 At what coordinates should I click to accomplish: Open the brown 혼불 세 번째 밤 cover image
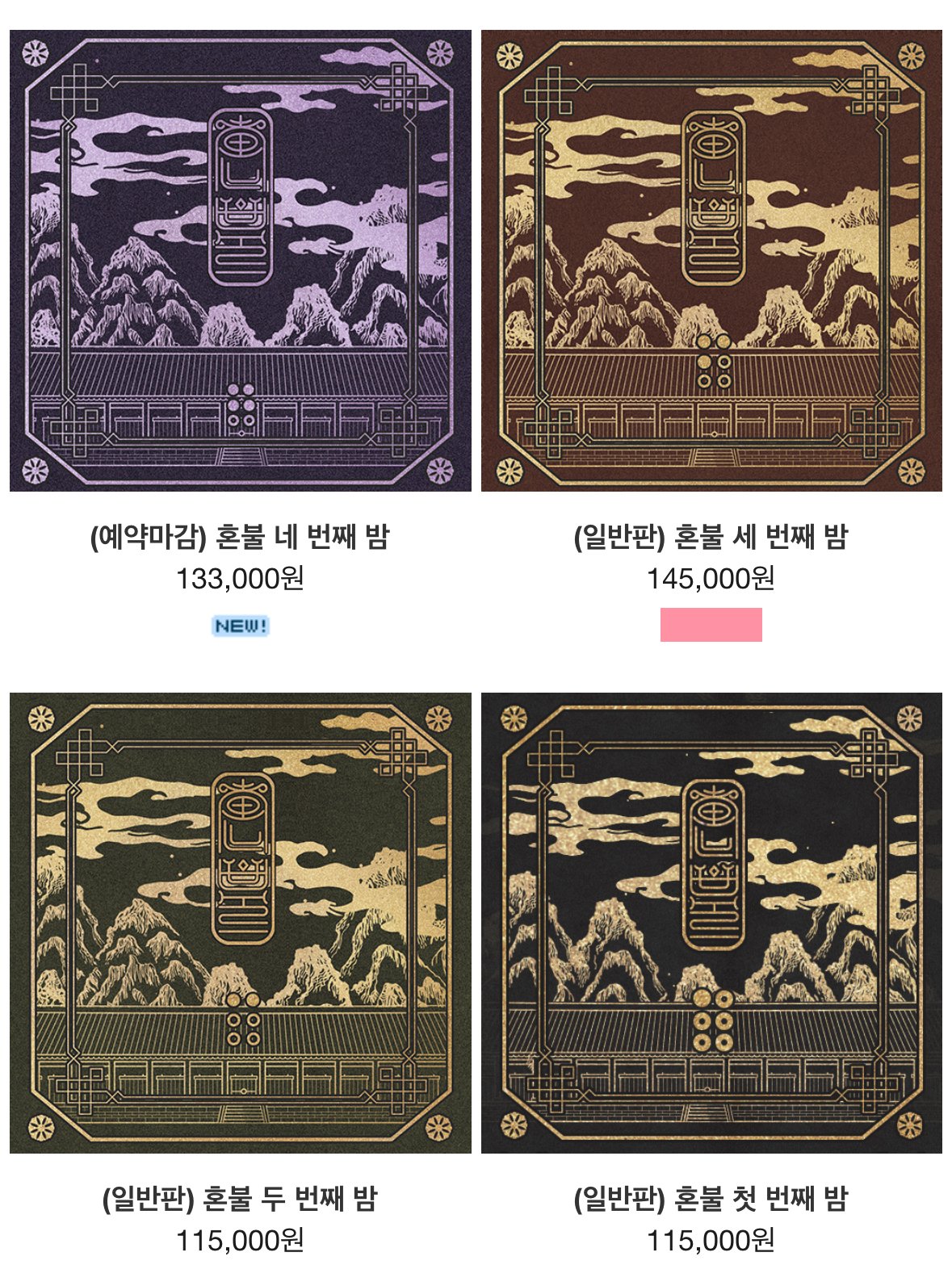point(711,261)
